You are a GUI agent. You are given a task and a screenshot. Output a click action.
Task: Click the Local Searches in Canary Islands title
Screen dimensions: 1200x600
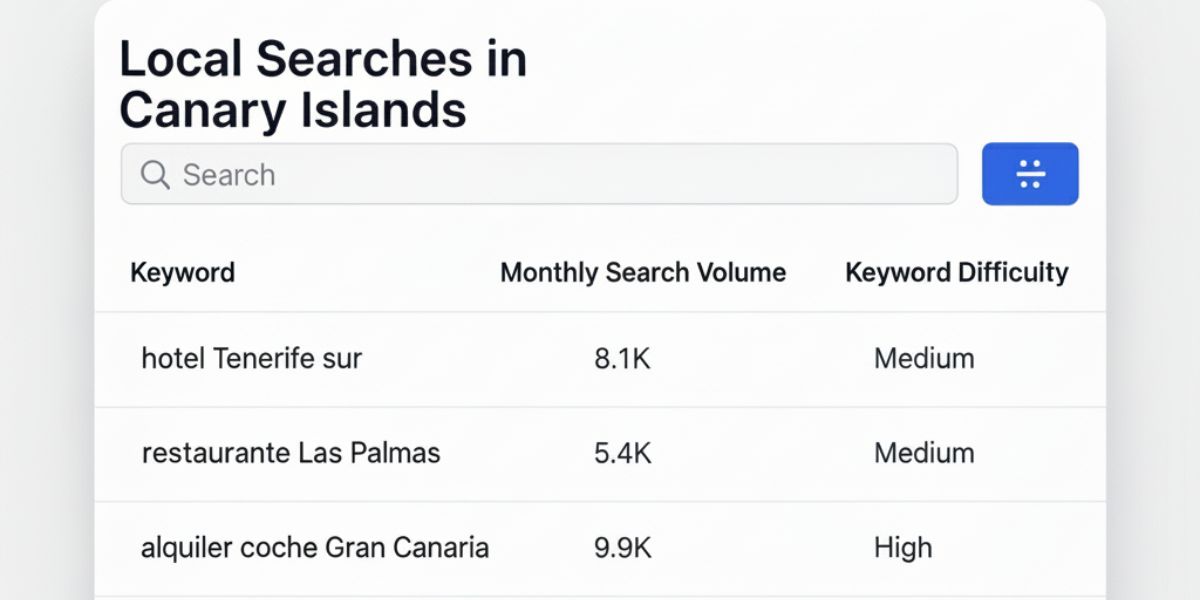point(323,84)
